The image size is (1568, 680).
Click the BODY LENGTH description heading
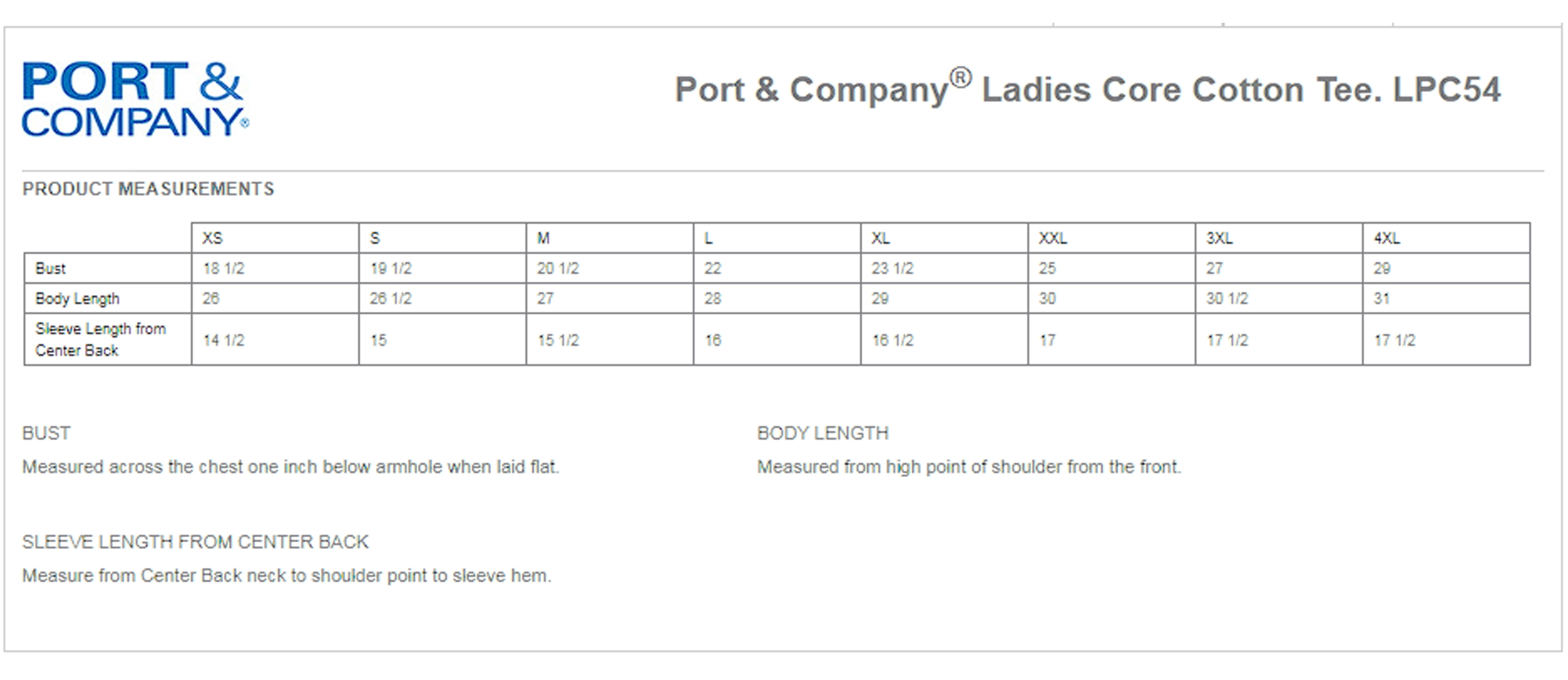[823, 433]
